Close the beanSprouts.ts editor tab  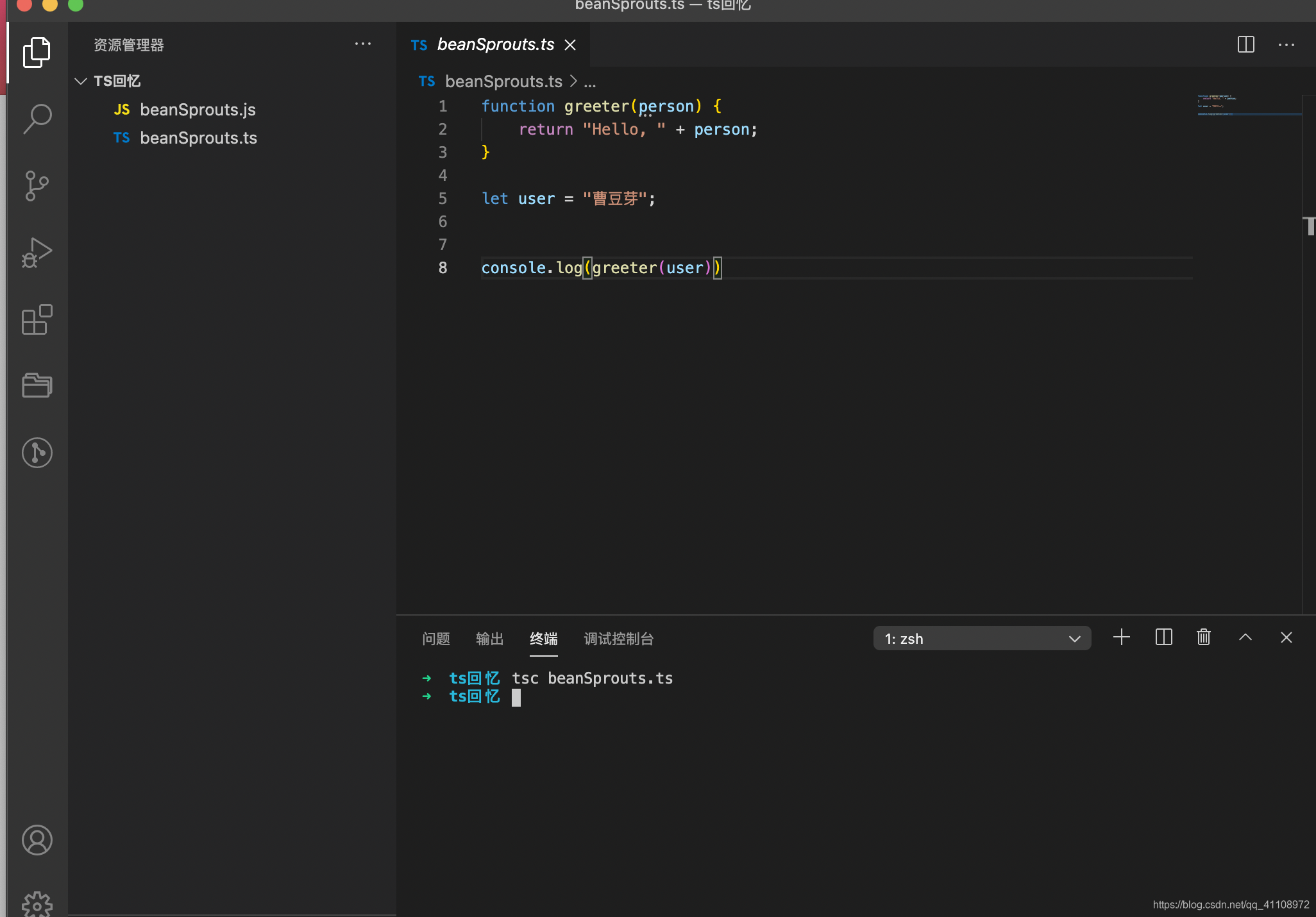tap(570, 45)
